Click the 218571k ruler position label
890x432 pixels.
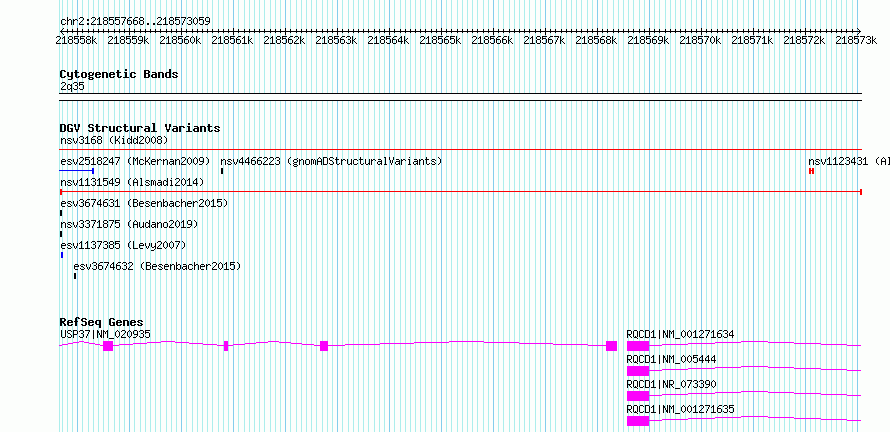(x=752, y=40)
